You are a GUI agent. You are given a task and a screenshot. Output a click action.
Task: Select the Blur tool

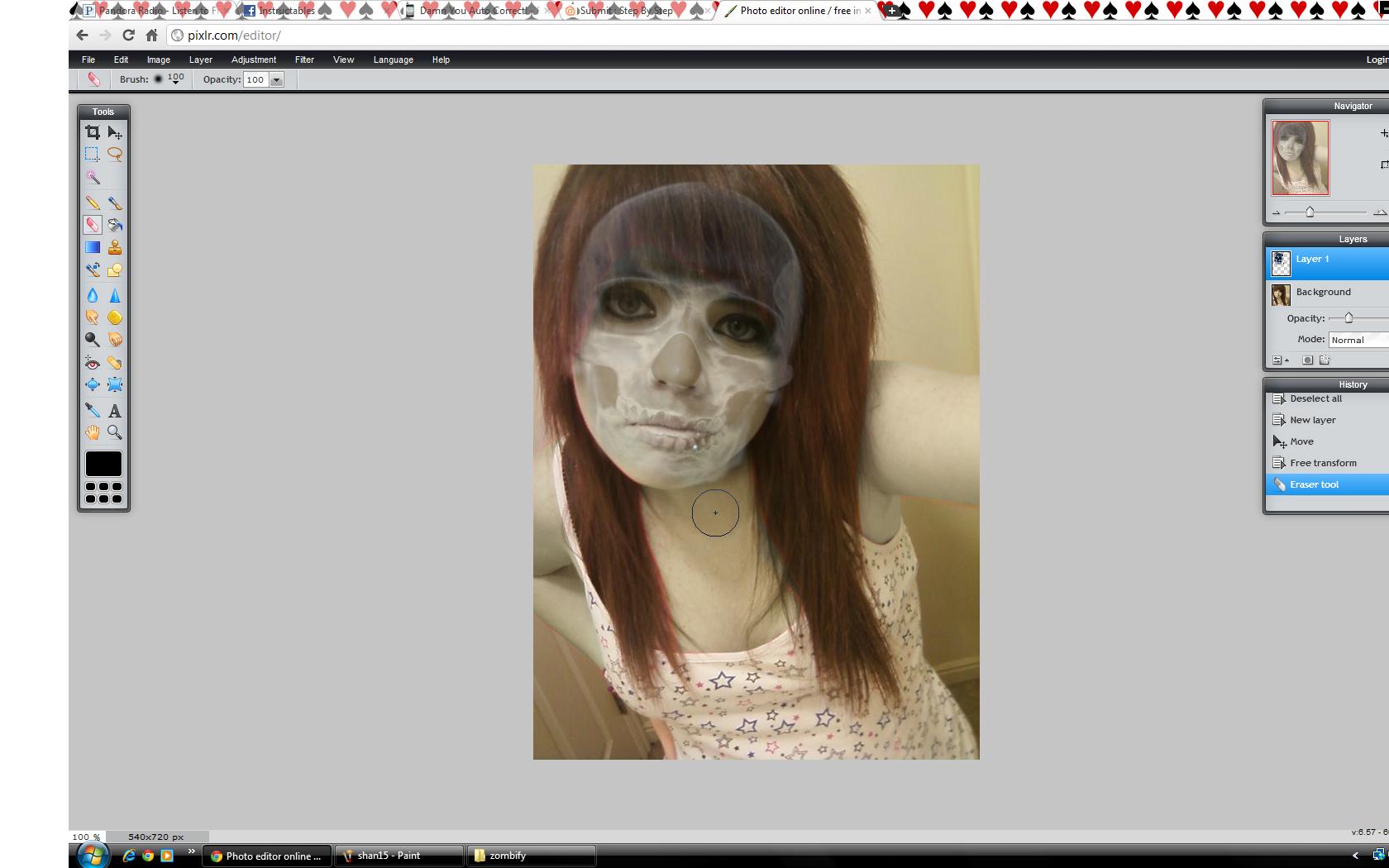[x=93, y=295]
